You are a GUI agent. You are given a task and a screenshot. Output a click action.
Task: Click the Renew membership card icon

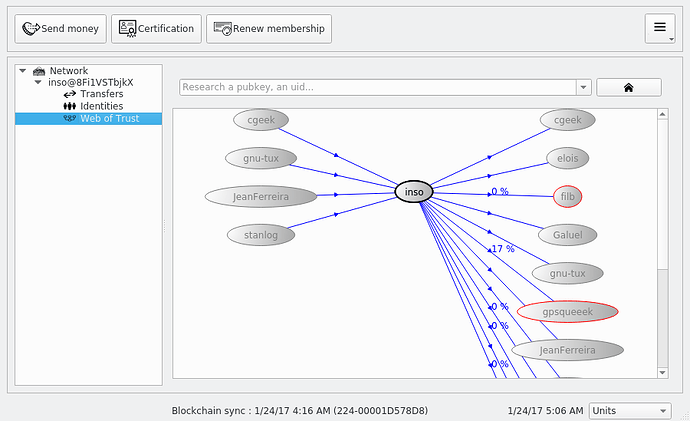[223, 29]
